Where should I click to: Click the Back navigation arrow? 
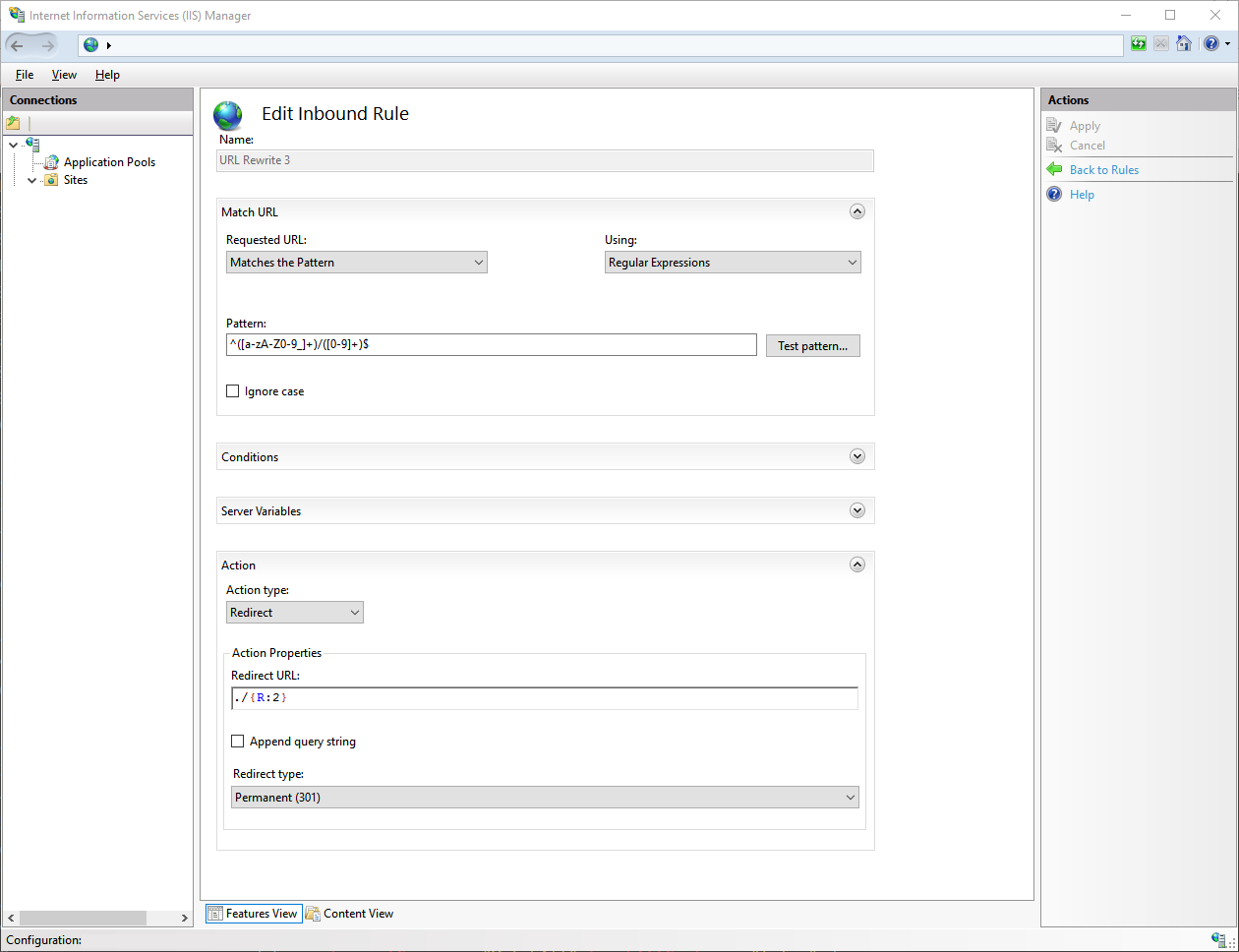coord(17,45)
